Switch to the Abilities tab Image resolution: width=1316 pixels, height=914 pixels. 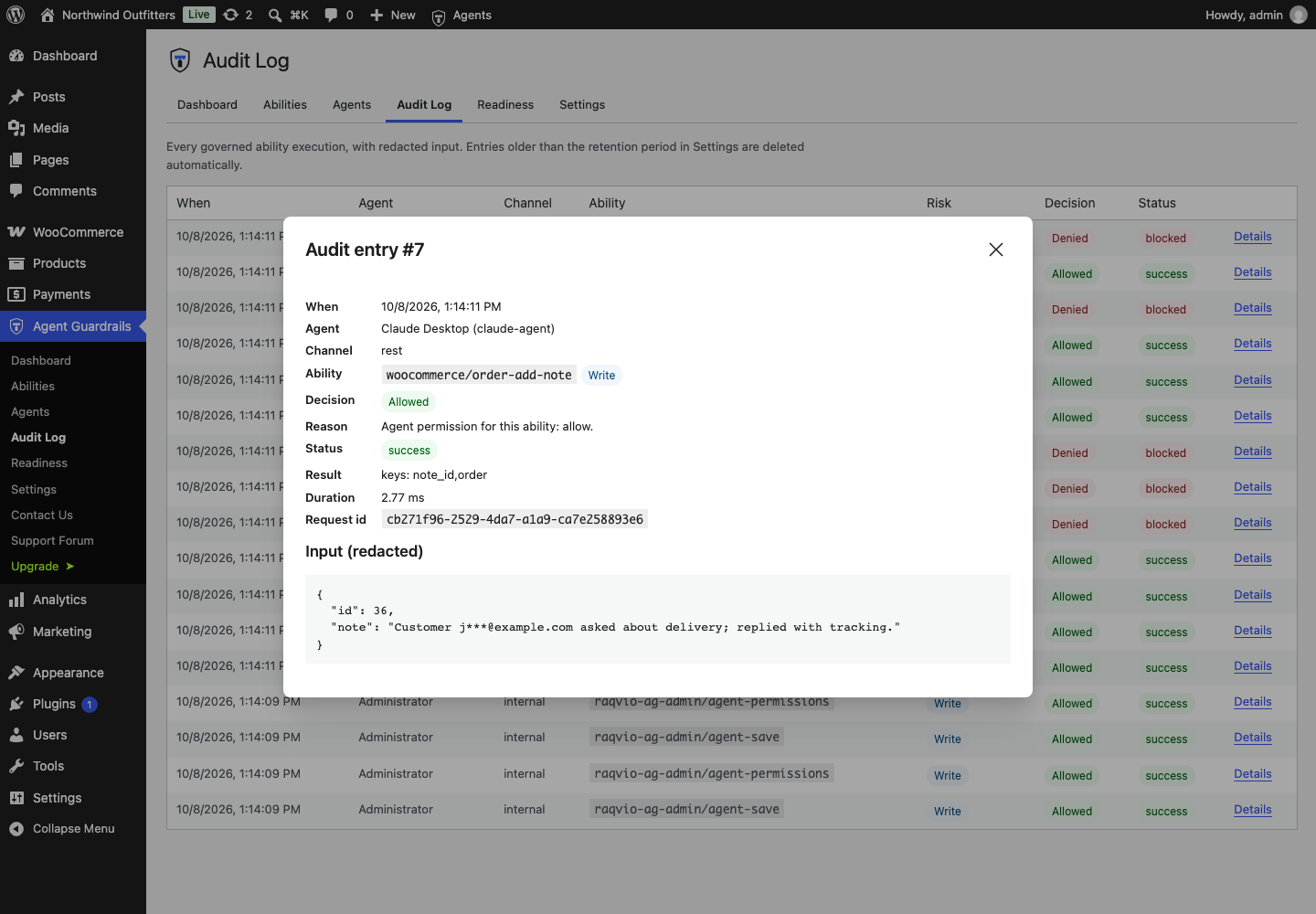tap(285, 105)
